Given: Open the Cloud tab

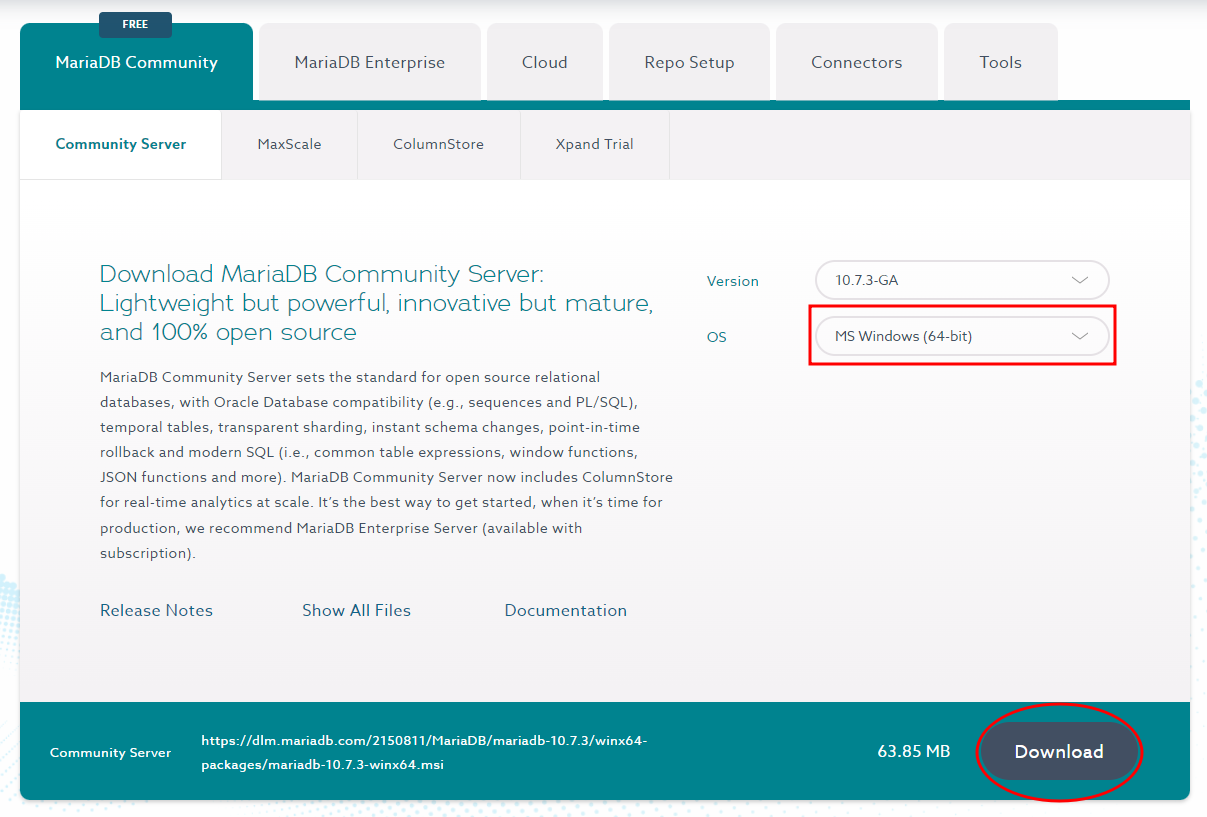Looking at the screenshot, I should point(545,62).
